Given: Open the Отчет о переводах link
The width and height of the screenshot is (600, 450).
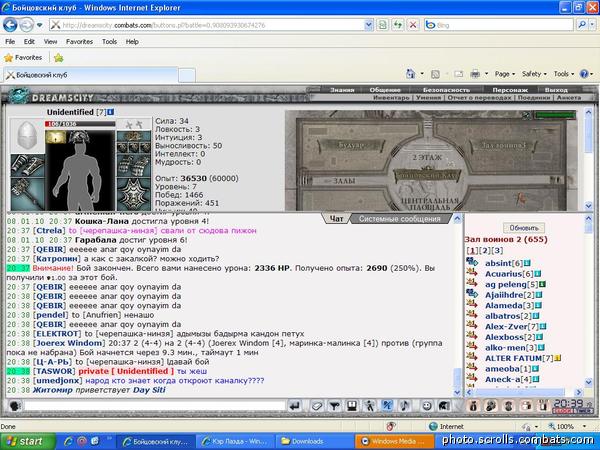Looking at the screenshot, I should [479, 98].
